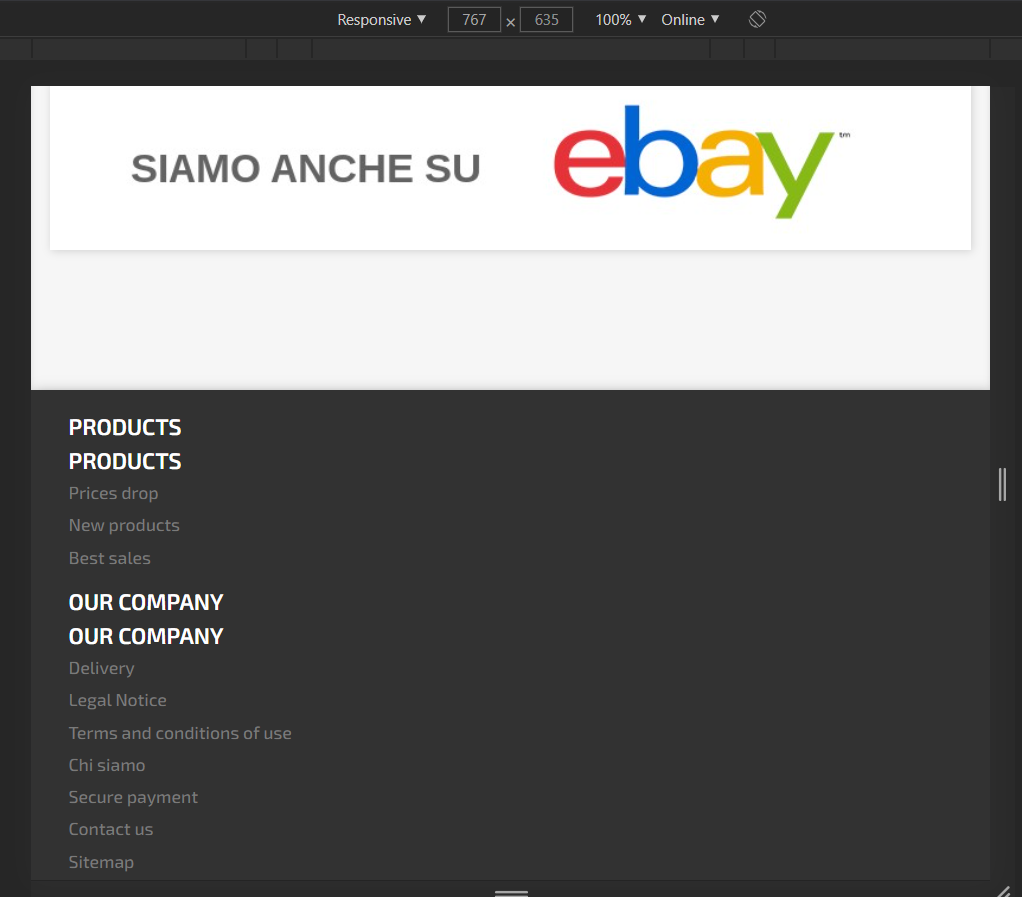
Task: Click the viewport height field showing 635
Action: tap(546, 20)
